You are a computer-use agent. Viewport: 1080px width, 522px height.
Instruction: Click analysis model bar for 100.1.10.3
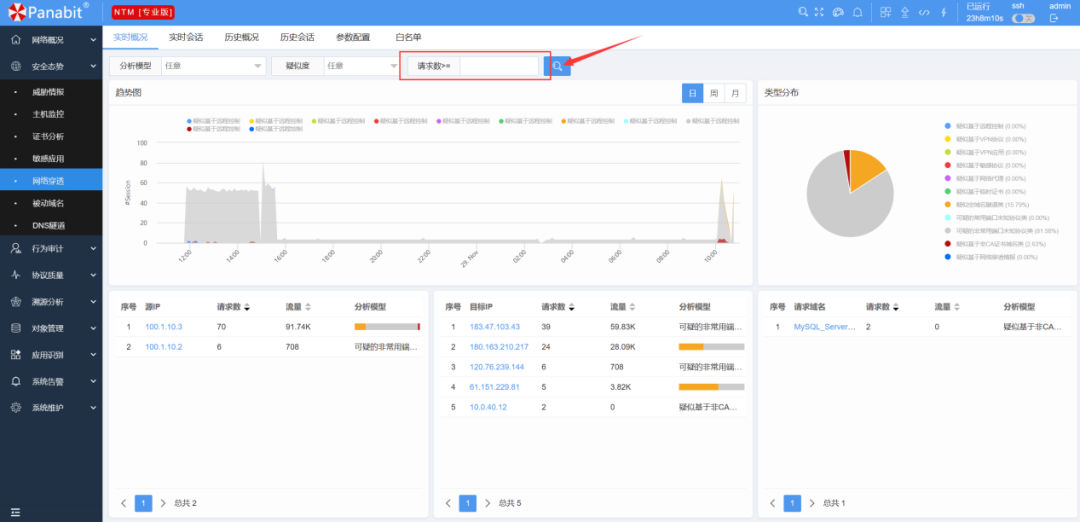pyautogui.click(x=387, y=327)
